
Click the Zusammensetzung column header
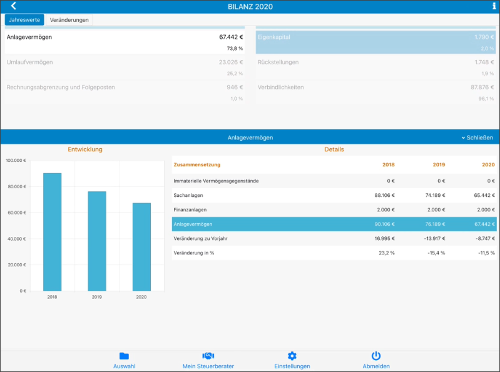click(197, 165)
